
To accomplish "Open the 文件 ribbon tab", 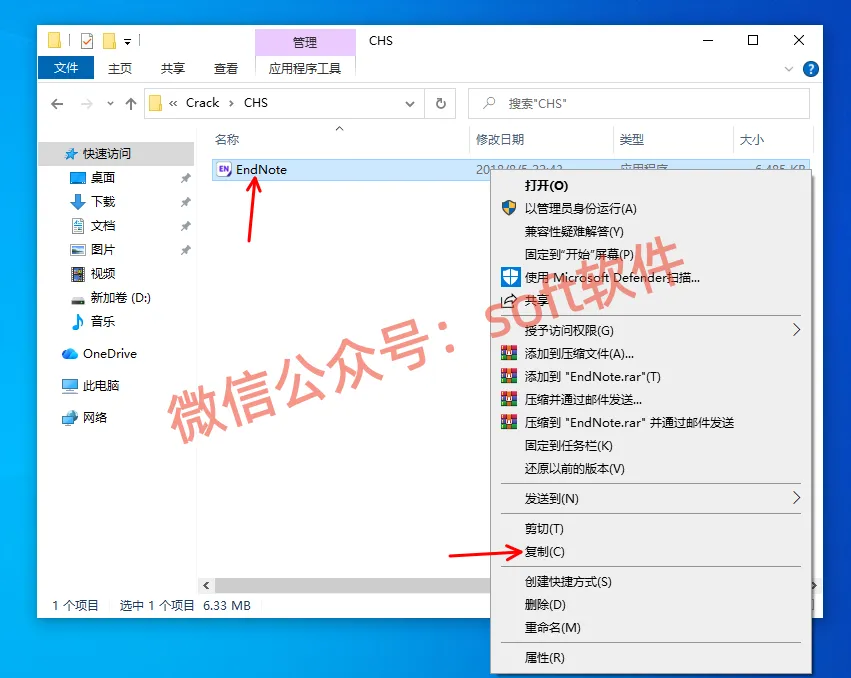I will coord(66,68).
